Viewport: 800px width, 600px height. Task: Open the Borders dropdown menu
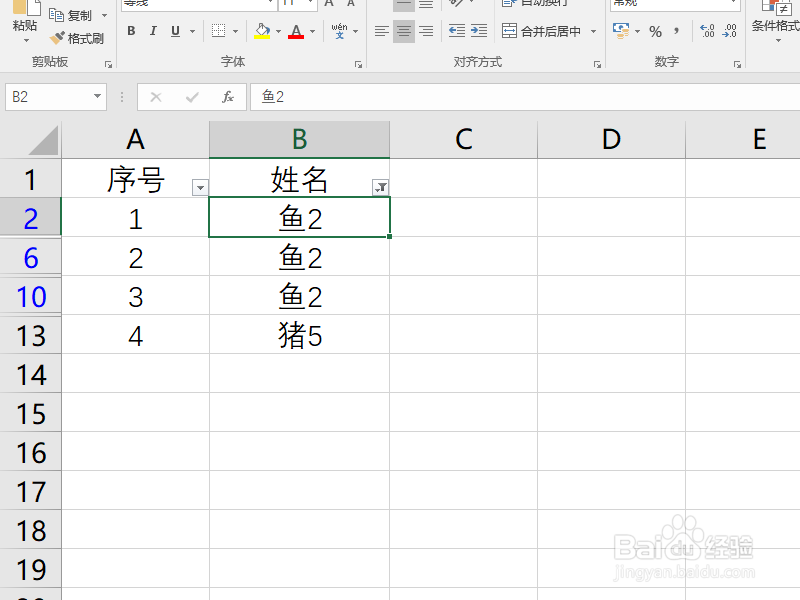click(236, 31)
